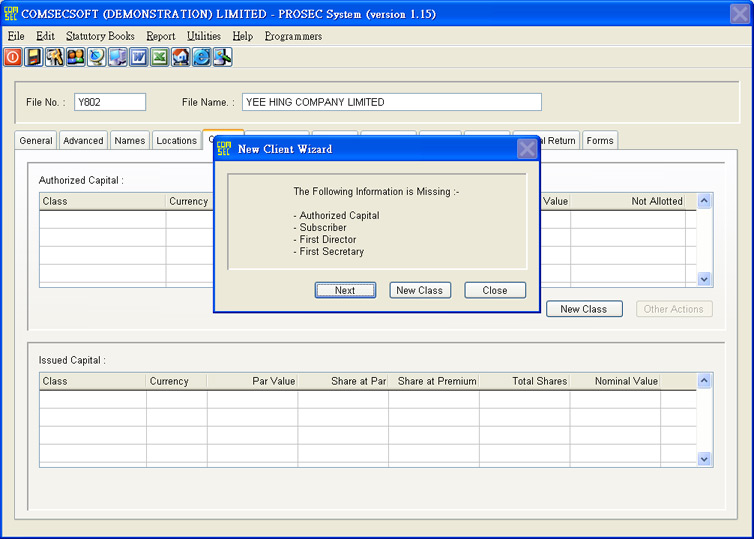Click the floppy disk save icon
754x539 pixels.
[x=34, y=57]
